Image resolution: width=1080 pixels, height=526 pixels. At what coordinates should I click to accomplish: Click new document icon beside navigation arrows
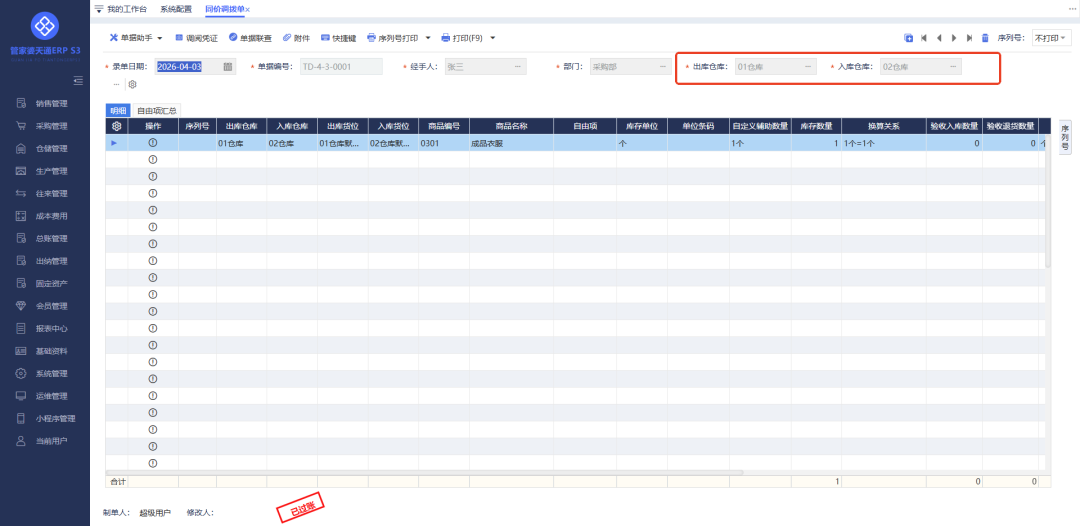click(x=908, y=38)
